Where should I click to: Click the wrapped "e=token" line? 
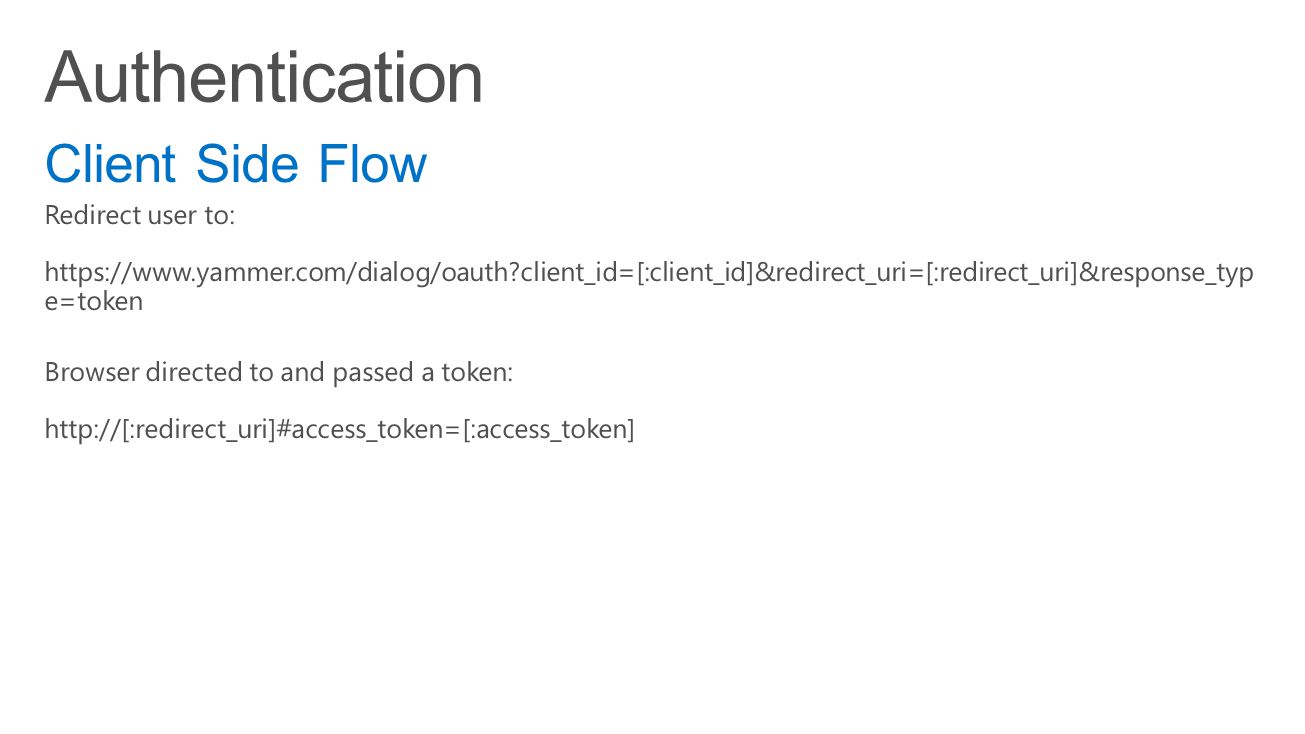pyautogui.click(x=94, y=301)
